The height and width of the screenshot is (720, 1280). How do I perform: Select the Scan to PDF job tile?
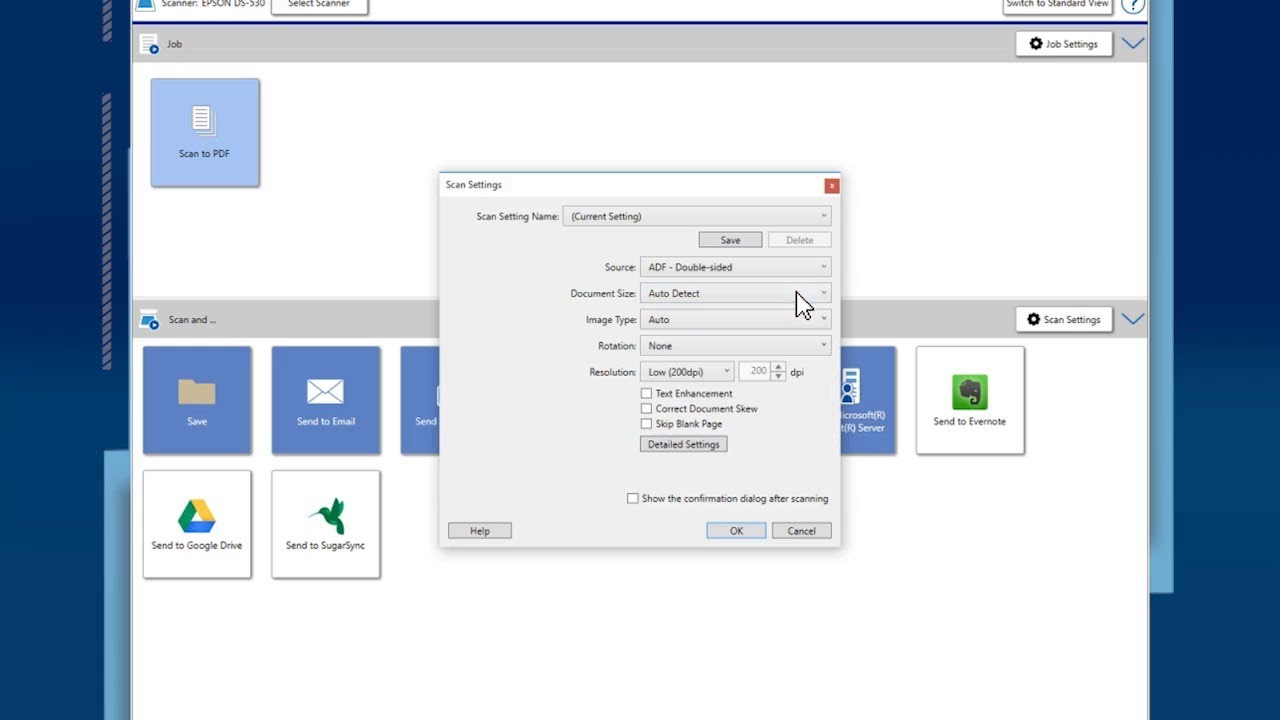click(x=205, y=133)
